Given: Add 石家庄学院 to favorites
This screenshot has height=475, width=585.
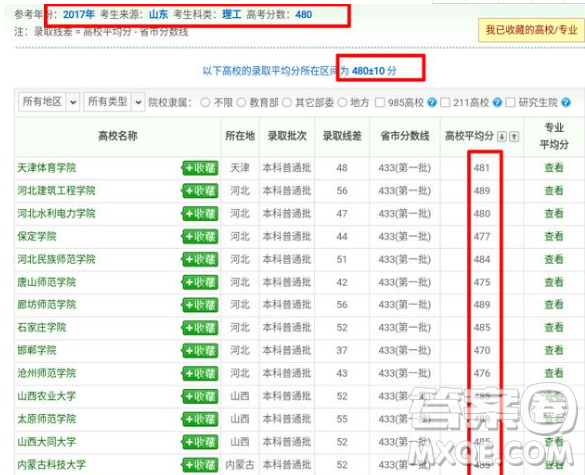Looking at the screenshot, I should (x=200, y=328).
